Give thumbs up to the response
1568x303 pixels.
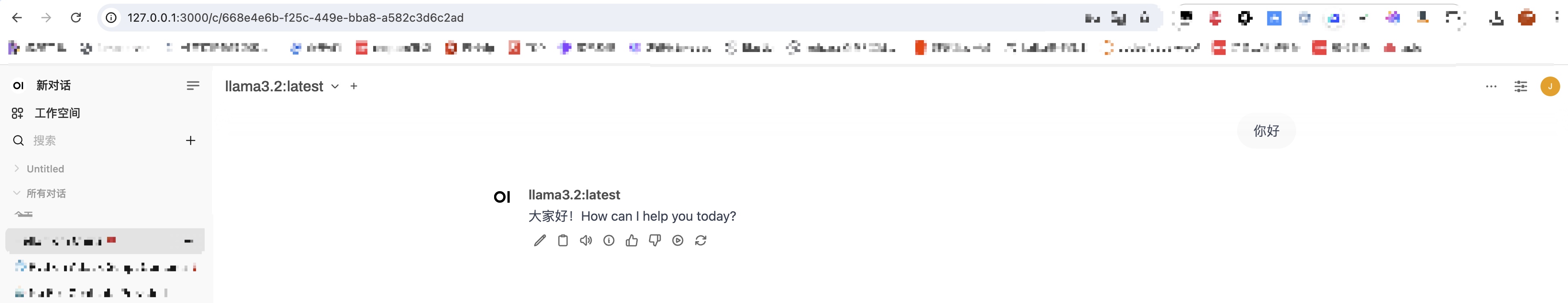click(632, 241)
